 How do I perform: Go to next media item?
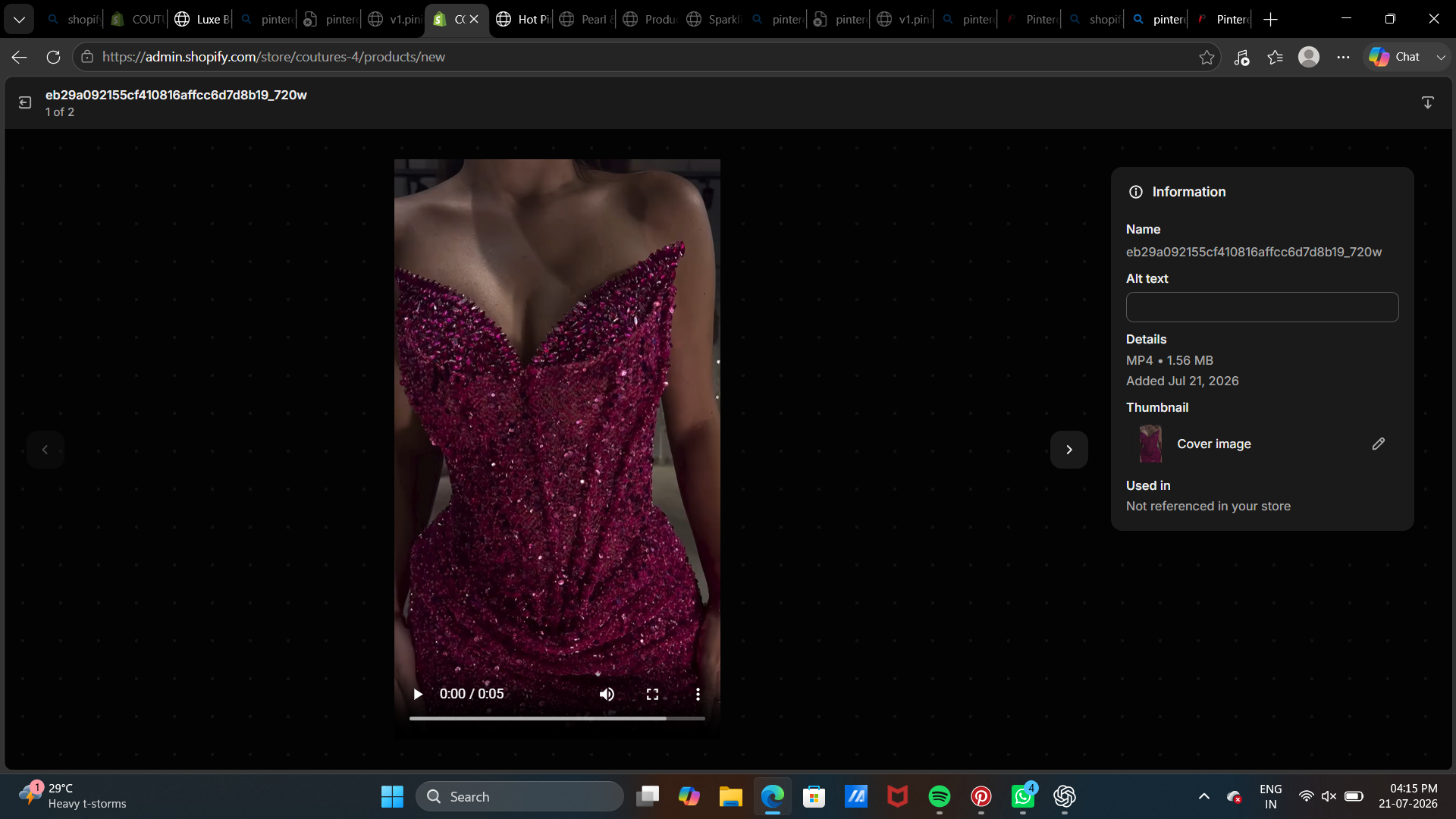pyautogui.click(x=1069, y=450)
